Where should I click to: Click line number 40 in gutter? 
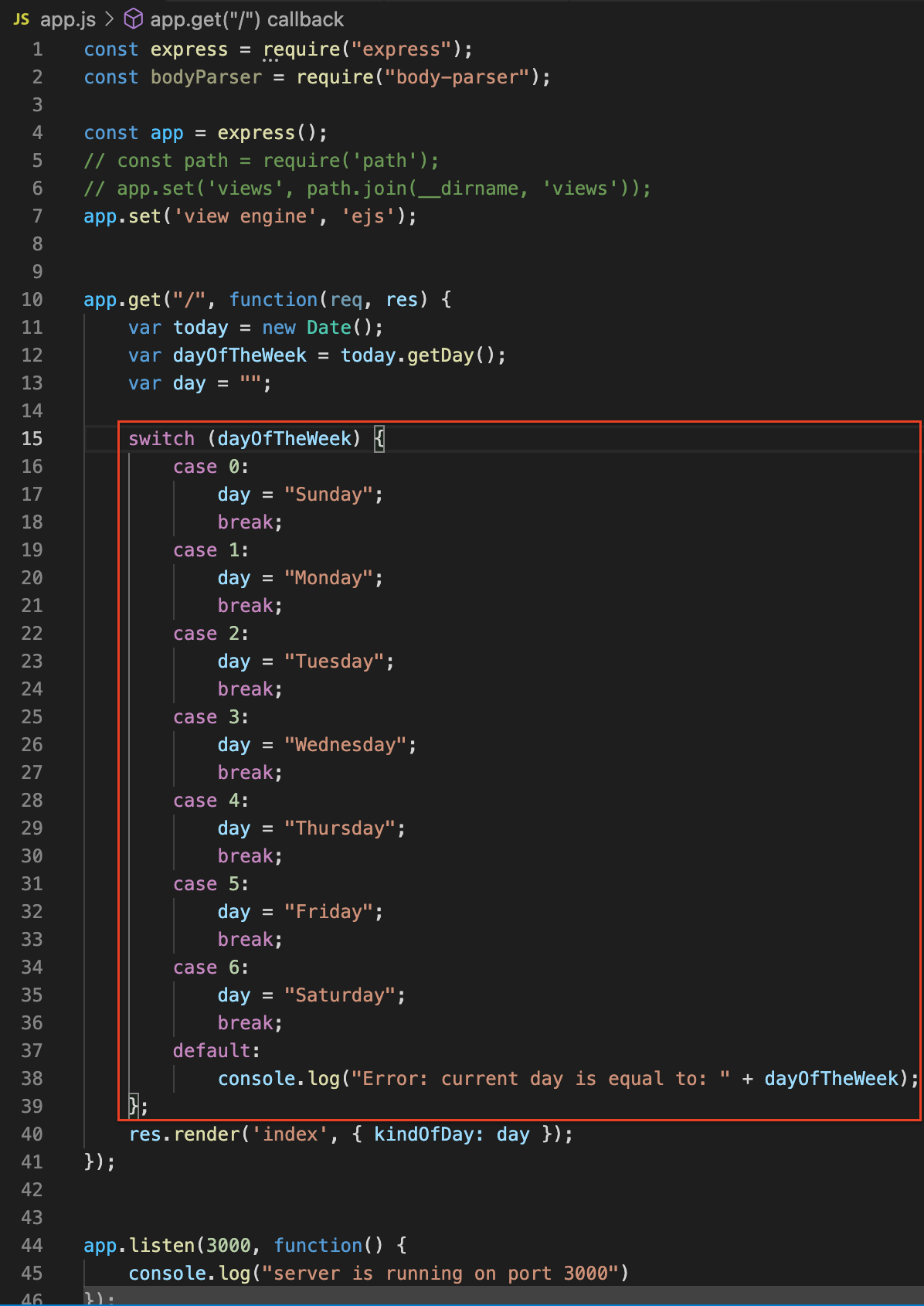click(x=32, y=1134)
